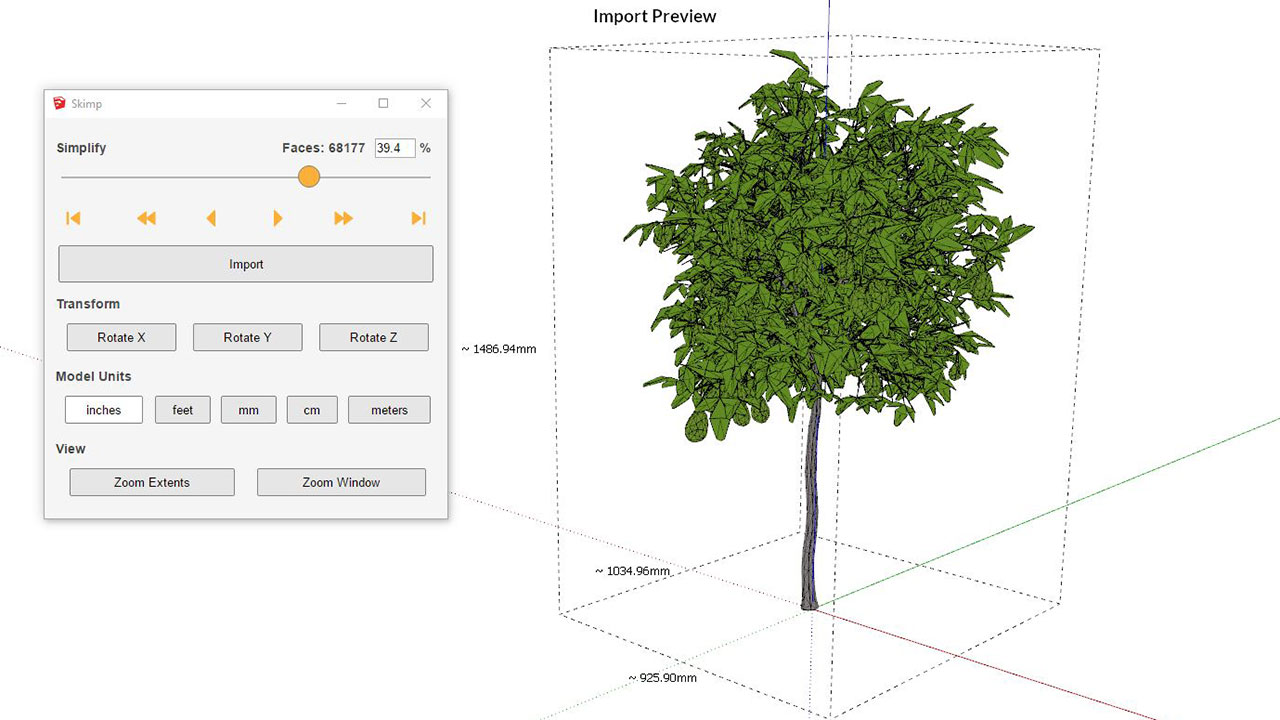Click Zoom Extents in View section

pyautogui.click(x=152, y=482)
